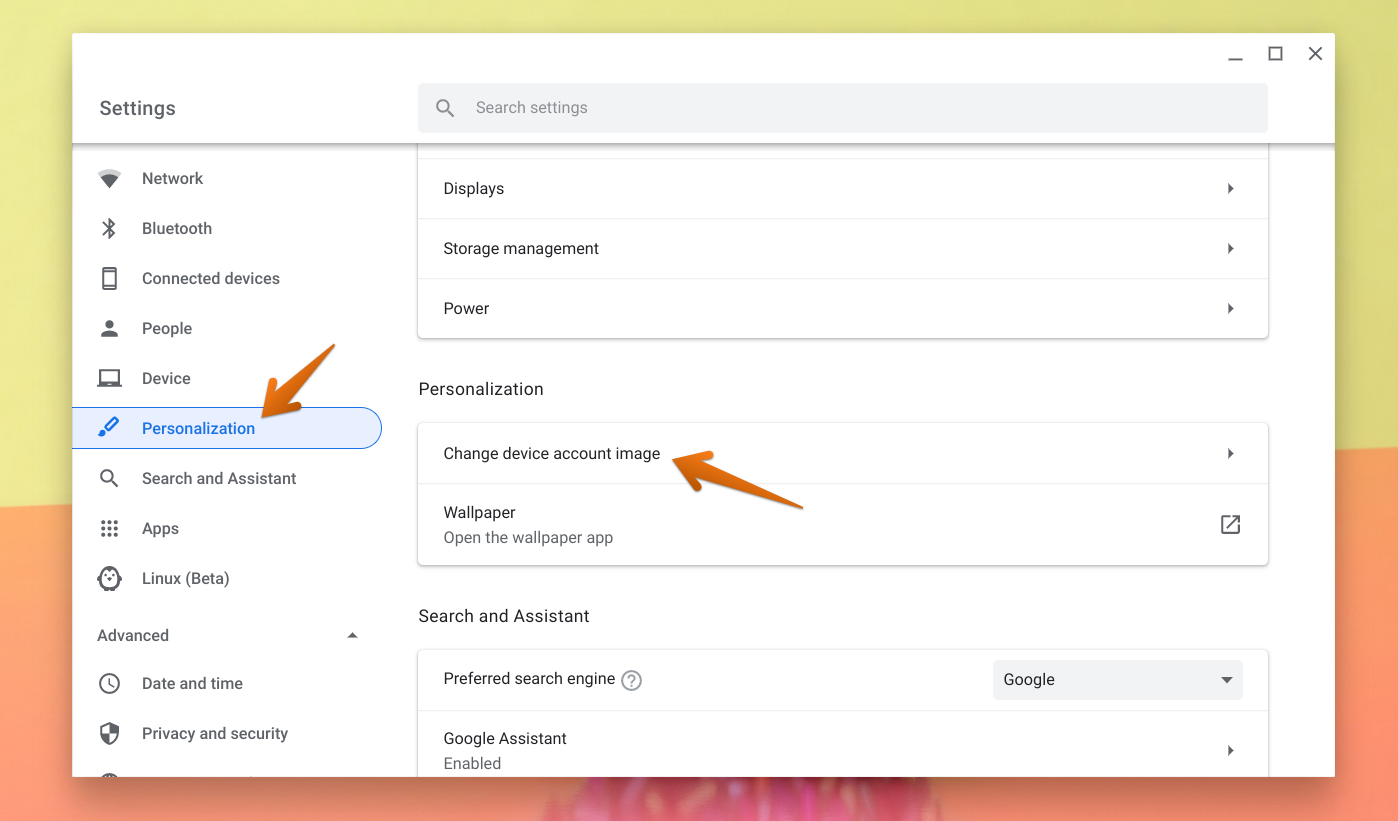Open Power settings

[x=843, y=309]
